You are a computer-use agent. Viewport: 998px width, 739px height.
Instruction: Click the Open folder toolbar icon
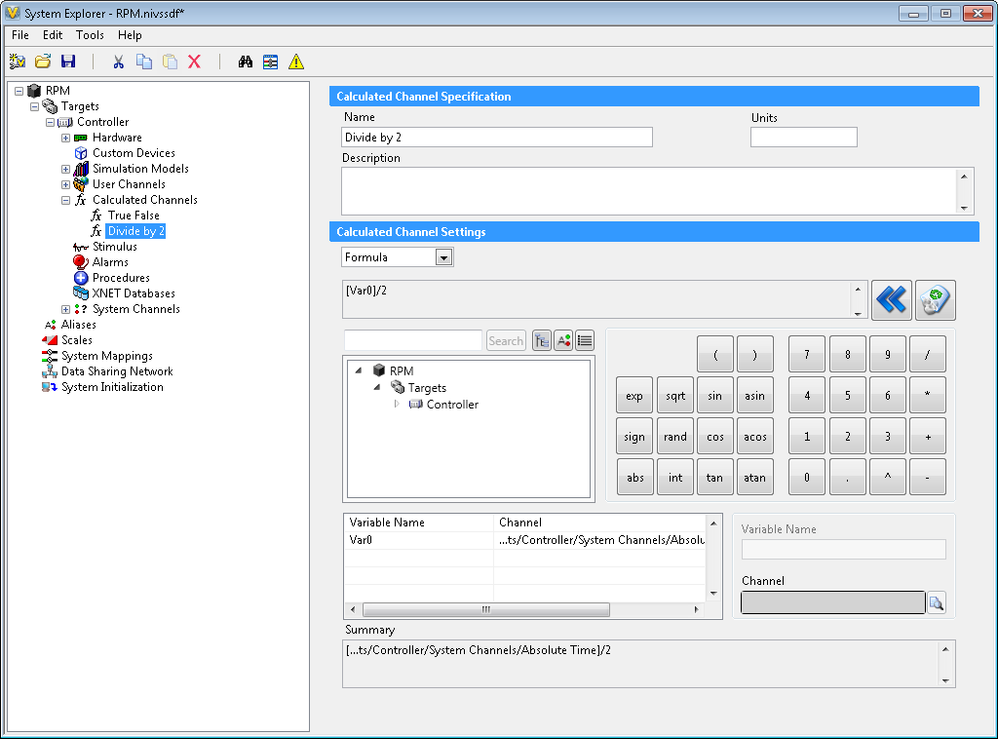click(x=43, y=62)
